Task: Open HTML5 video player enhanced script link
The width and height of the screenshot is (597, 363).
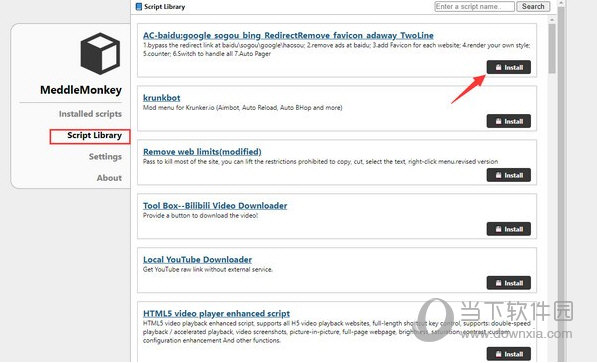Action: point(216,313)
